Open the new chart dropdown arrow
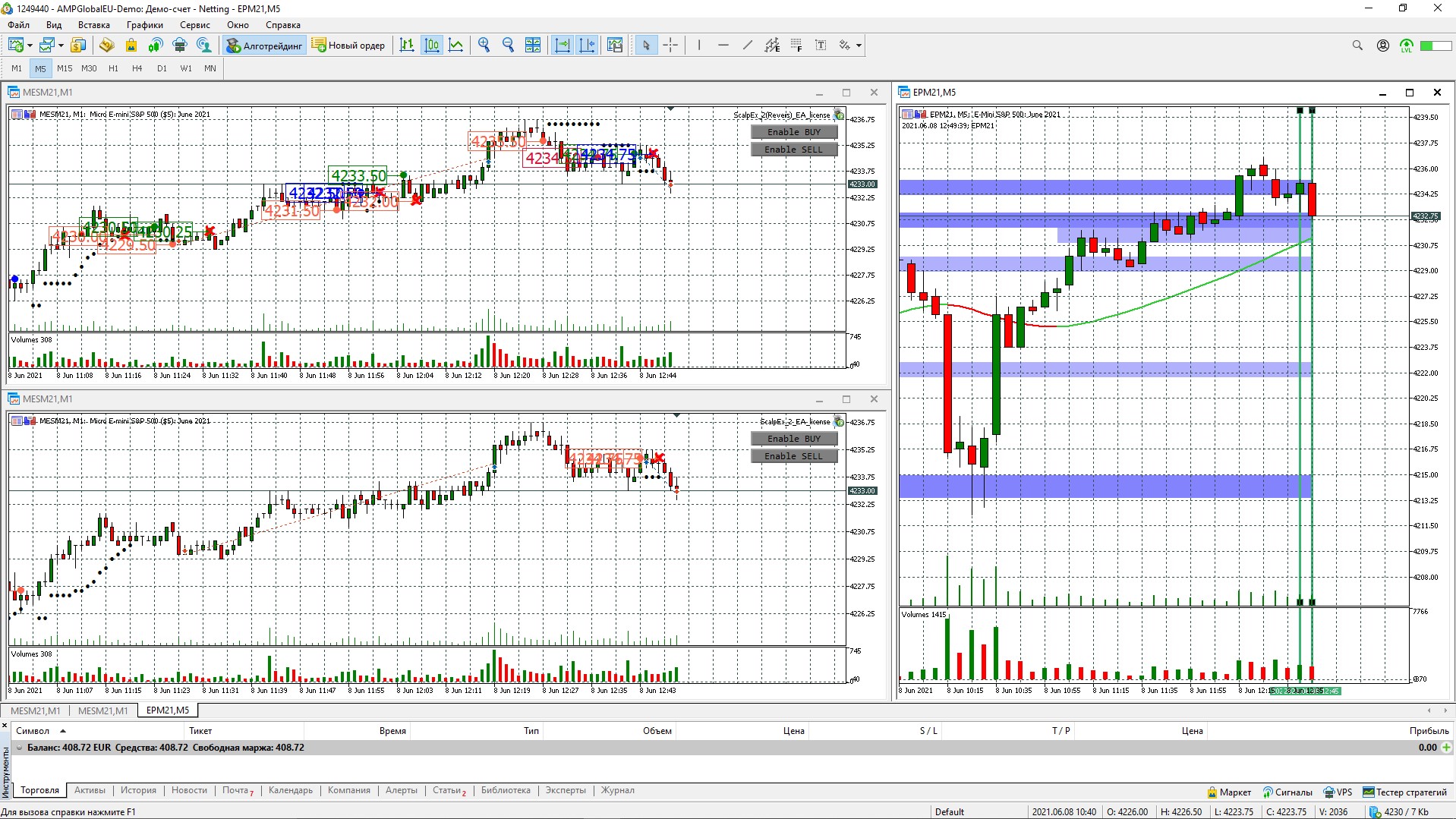Screen dimensions: 1456x819 click(x=30, y=46)
